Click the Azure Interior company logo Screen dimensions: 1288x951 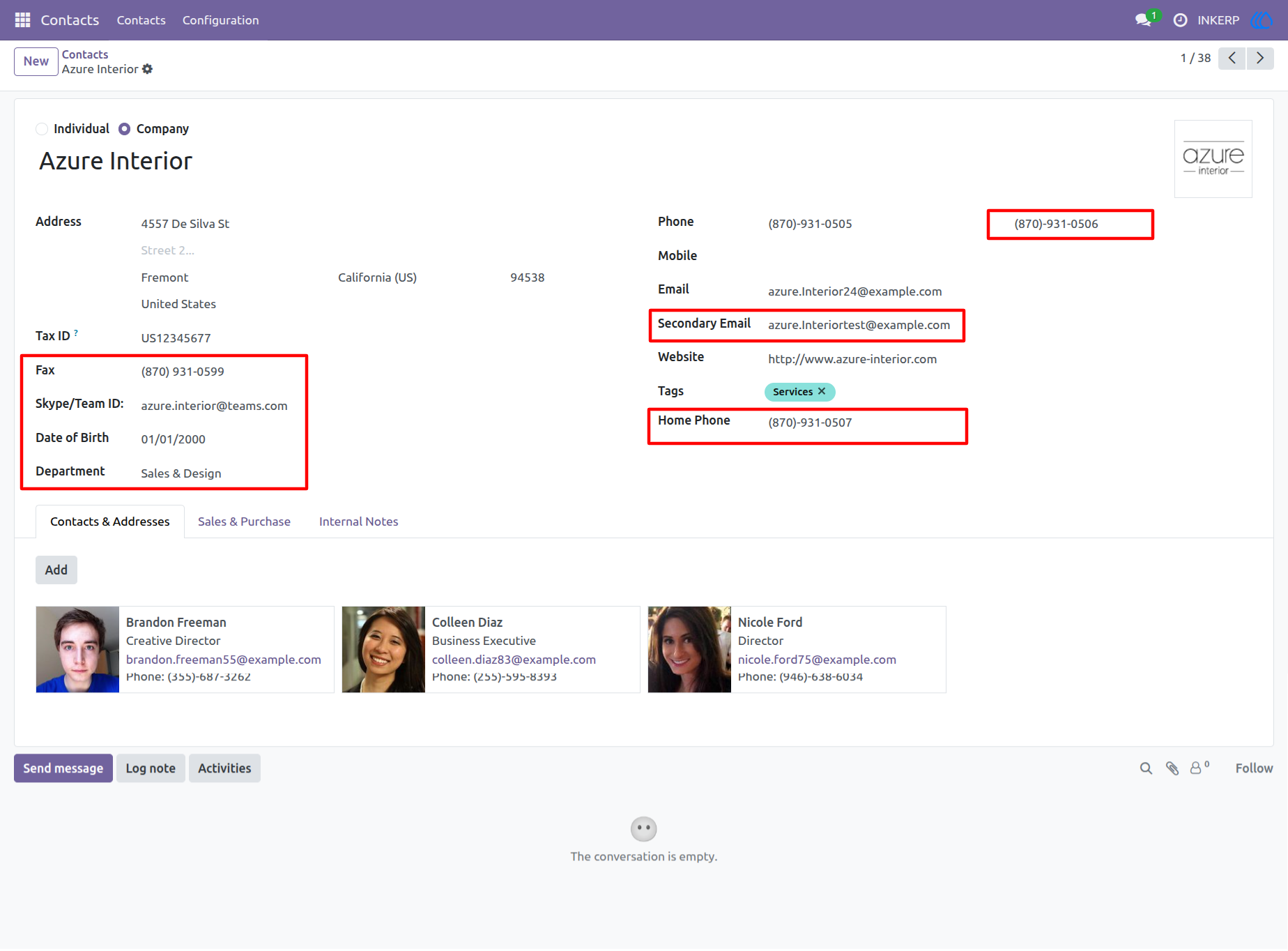pyautogui.click(x=1213, y=159)
